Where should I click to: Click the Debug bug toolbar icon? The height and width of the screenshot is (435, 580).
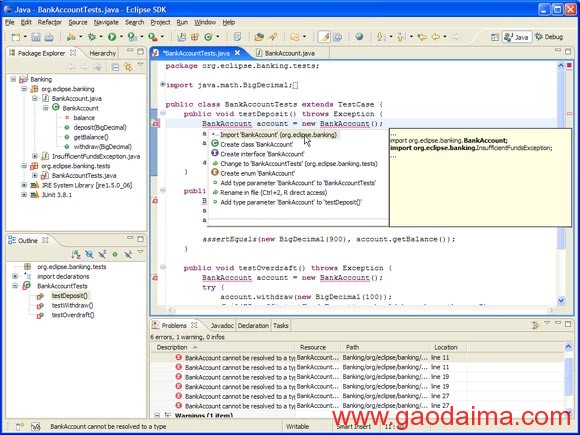pyautogui.click(x=92, y=37)
